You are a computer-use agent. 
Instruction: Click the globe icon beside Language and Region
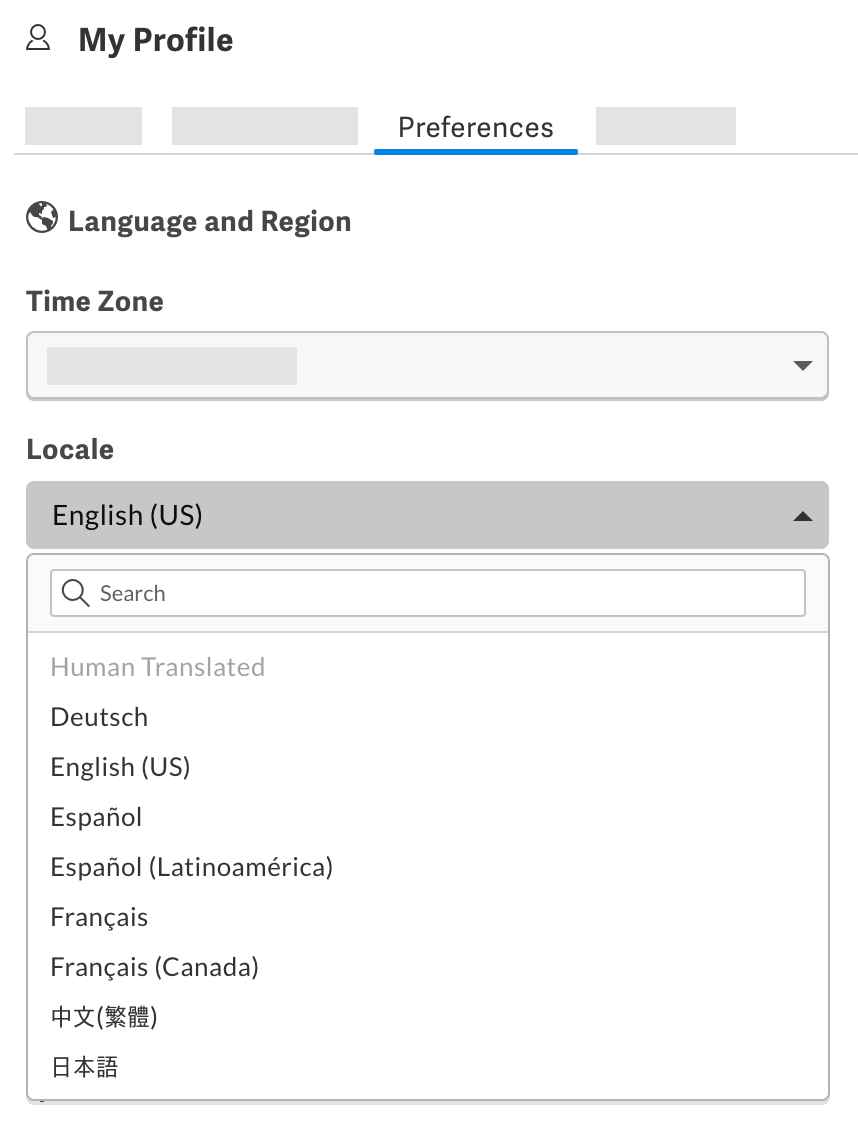(41, 218)
